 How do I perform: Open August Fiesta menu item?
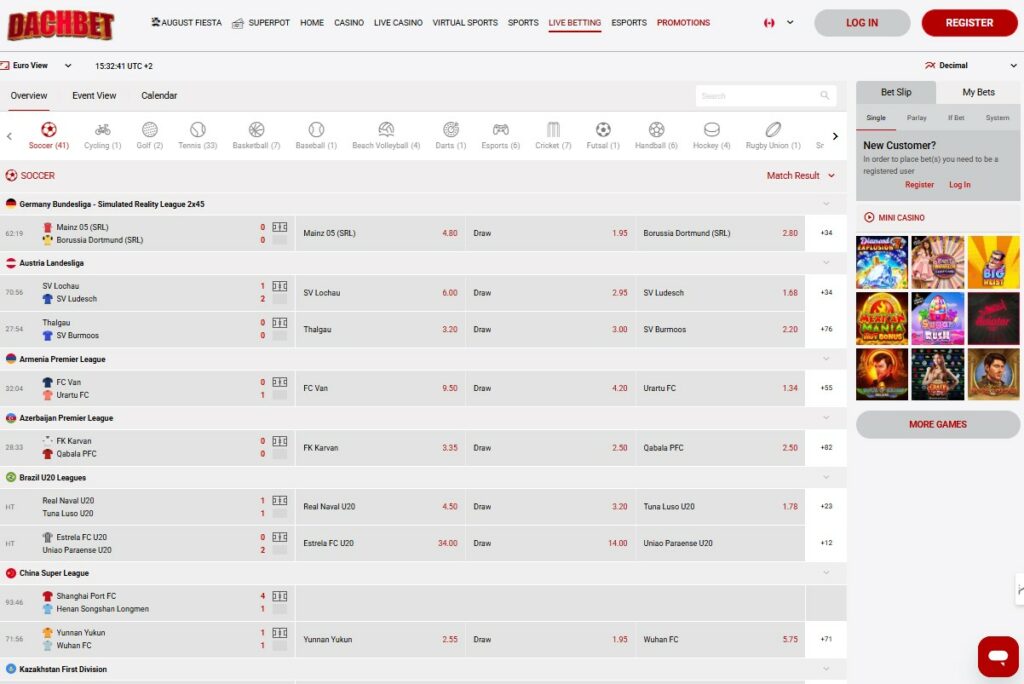(186, 22)
